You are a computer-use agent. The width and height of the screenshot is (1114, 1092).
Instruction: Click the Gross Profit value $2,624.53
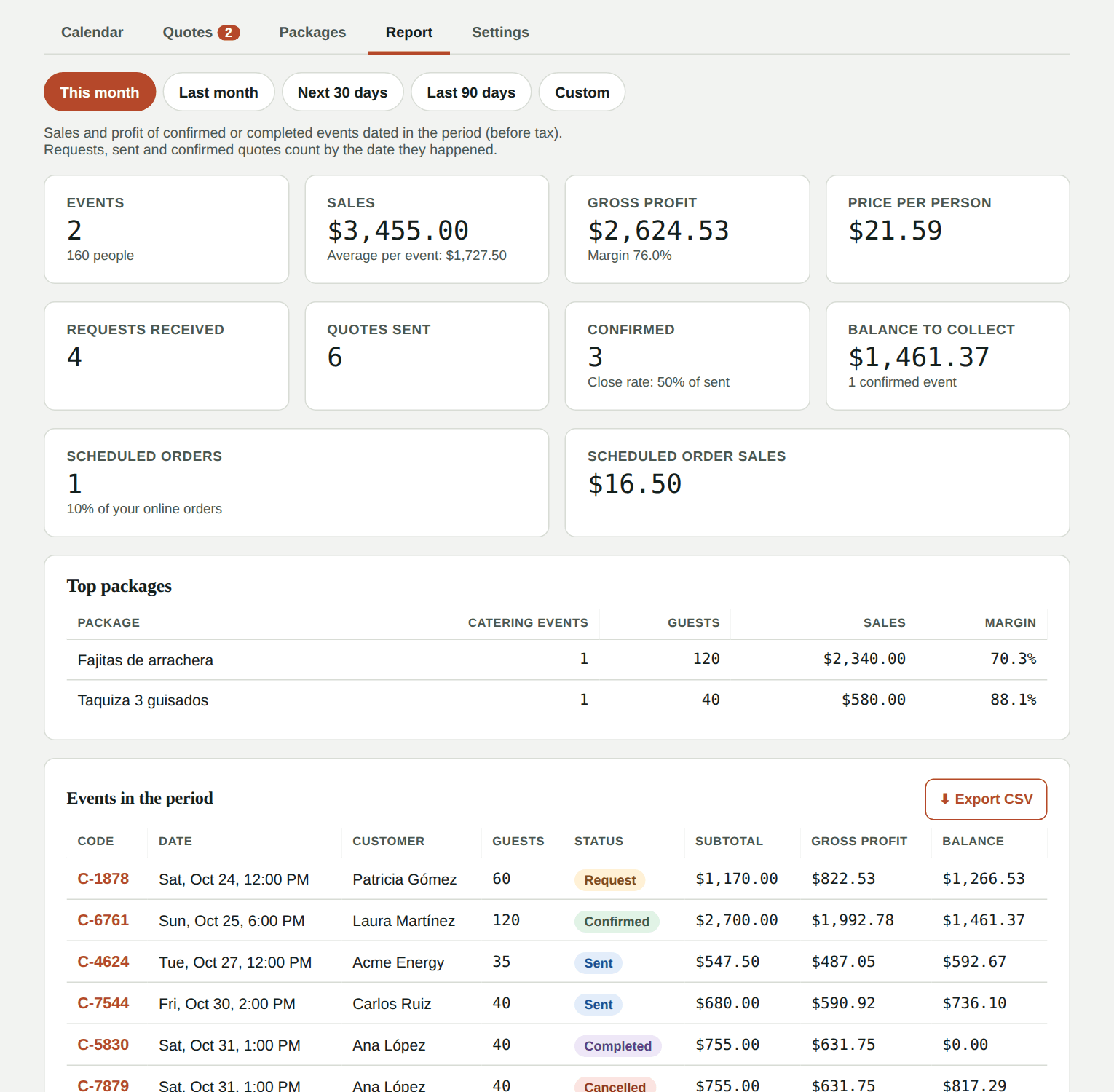point(658,231)
